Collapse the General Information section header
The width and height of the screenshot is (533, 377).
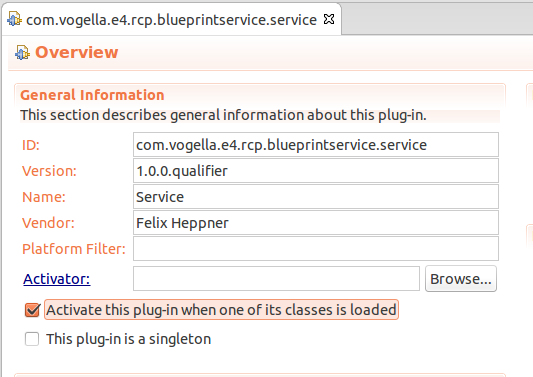point(92,95)
